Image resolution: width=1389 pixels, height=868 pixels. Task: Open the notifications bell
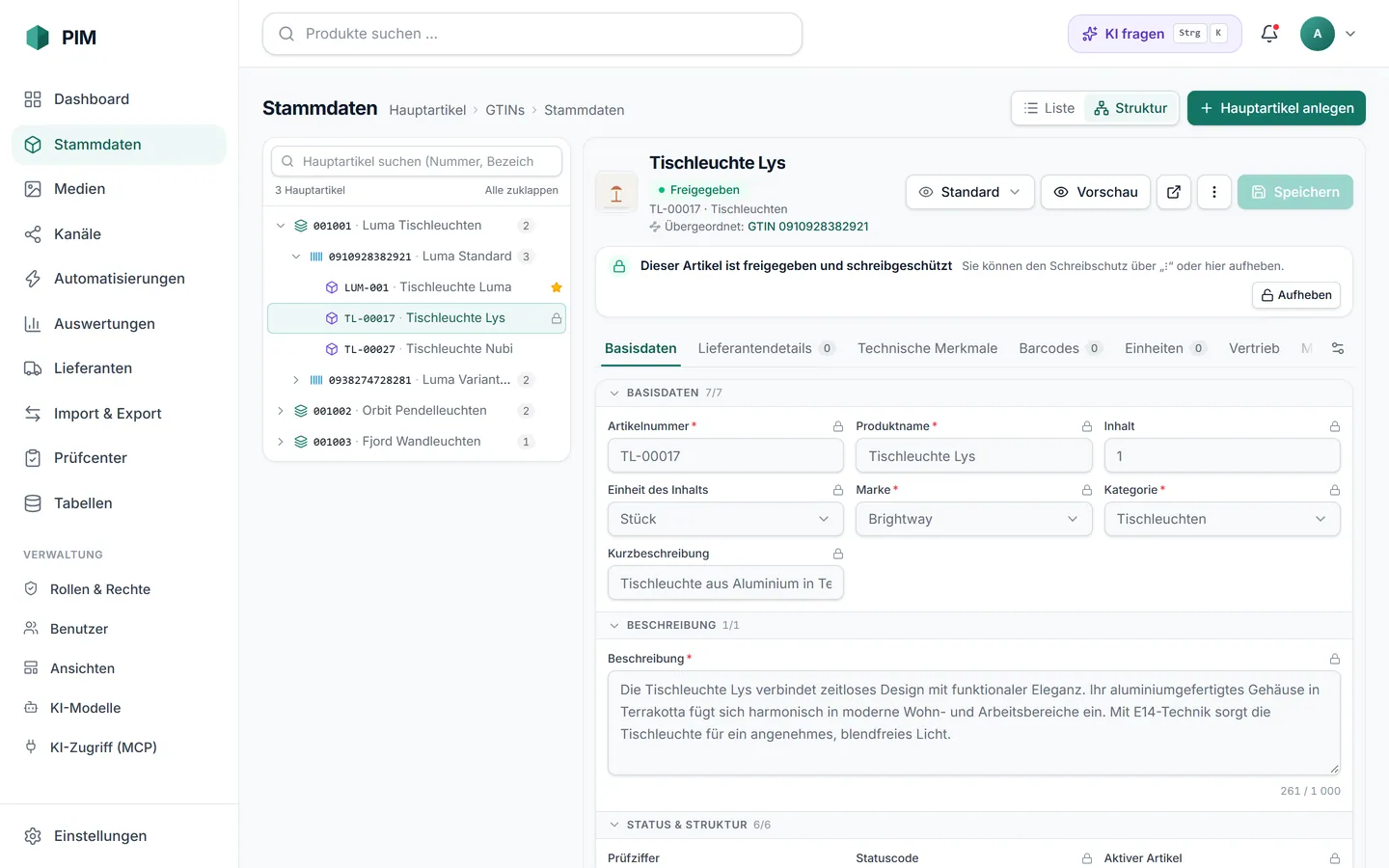pos(1269,34)
